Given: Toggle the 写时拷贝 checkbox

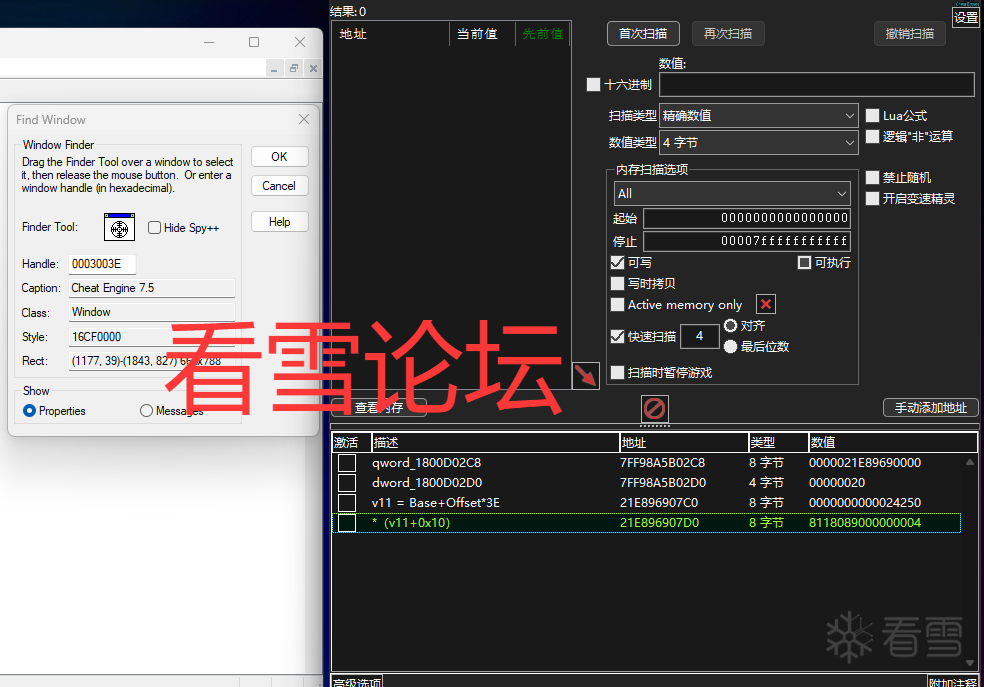Looking at the screenshot, I should point(618,284).
